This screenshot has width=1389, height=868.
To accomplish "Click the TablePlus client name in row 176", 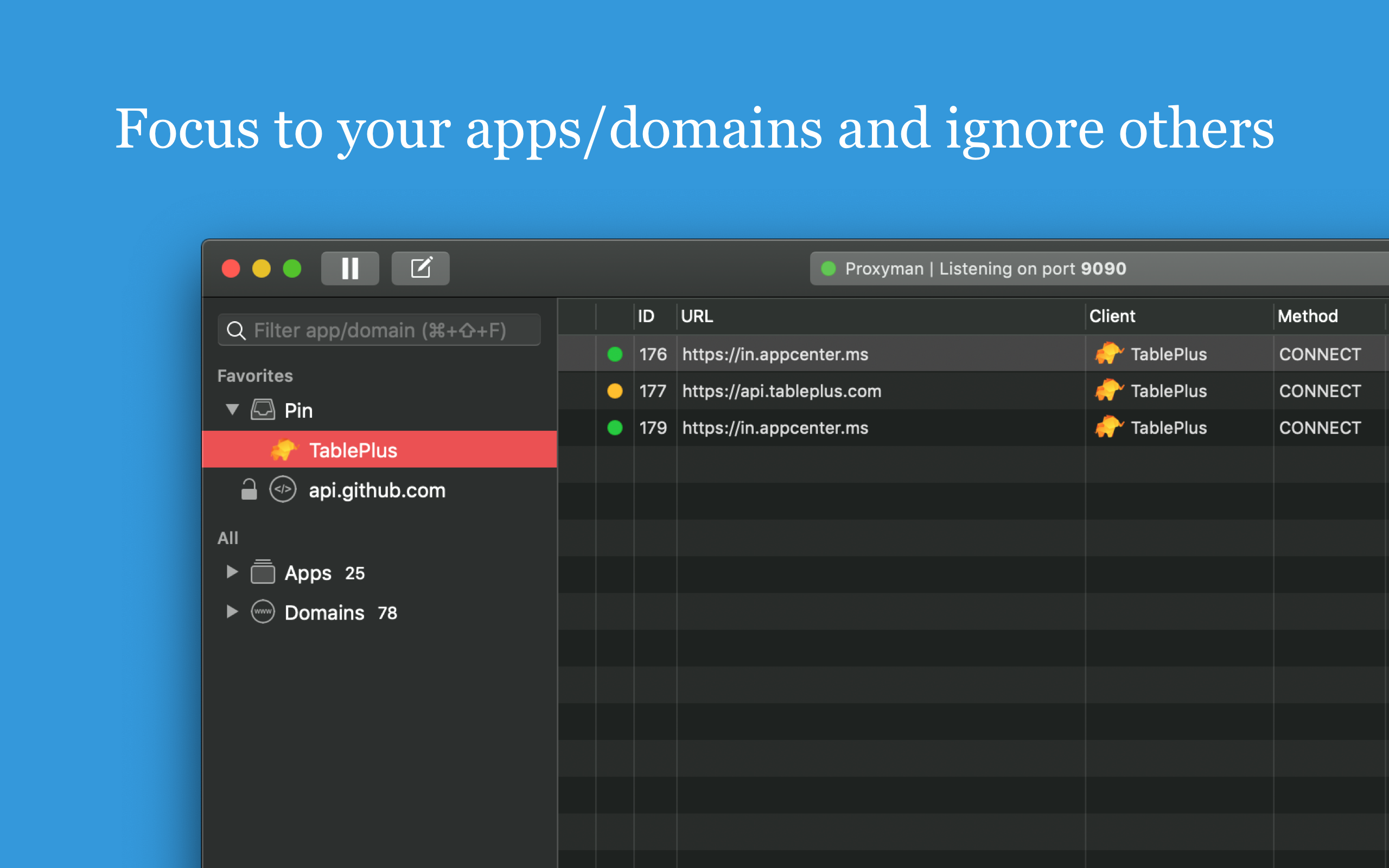I will coord(1169,354).
